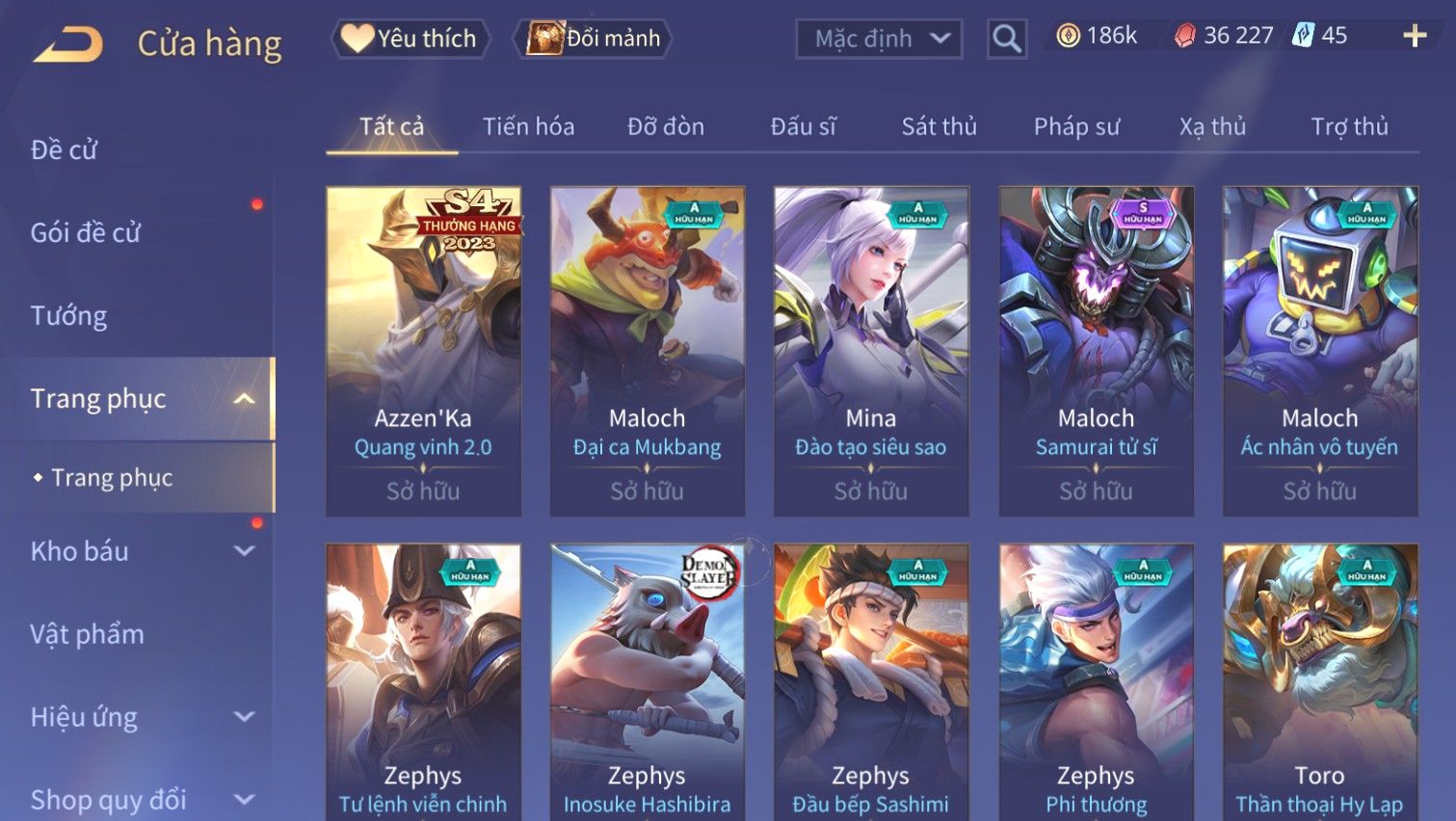Image resolution: width=1456 pixels, height=821 pixels.
Task: Expand the Hiệu ứng sidebar section
Action: tap(245, 717)
